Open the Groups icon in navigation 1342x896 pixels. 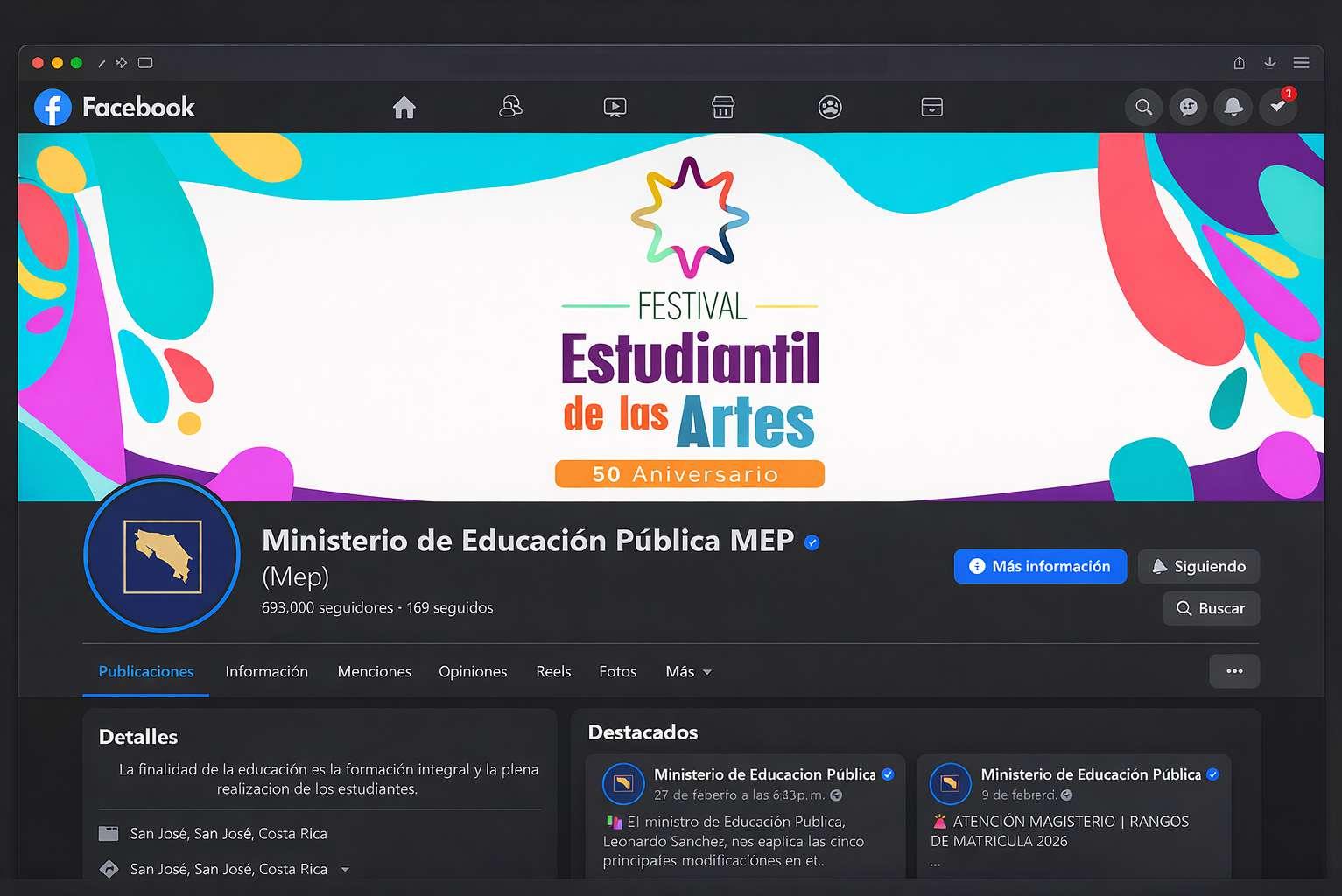(830, 108)
